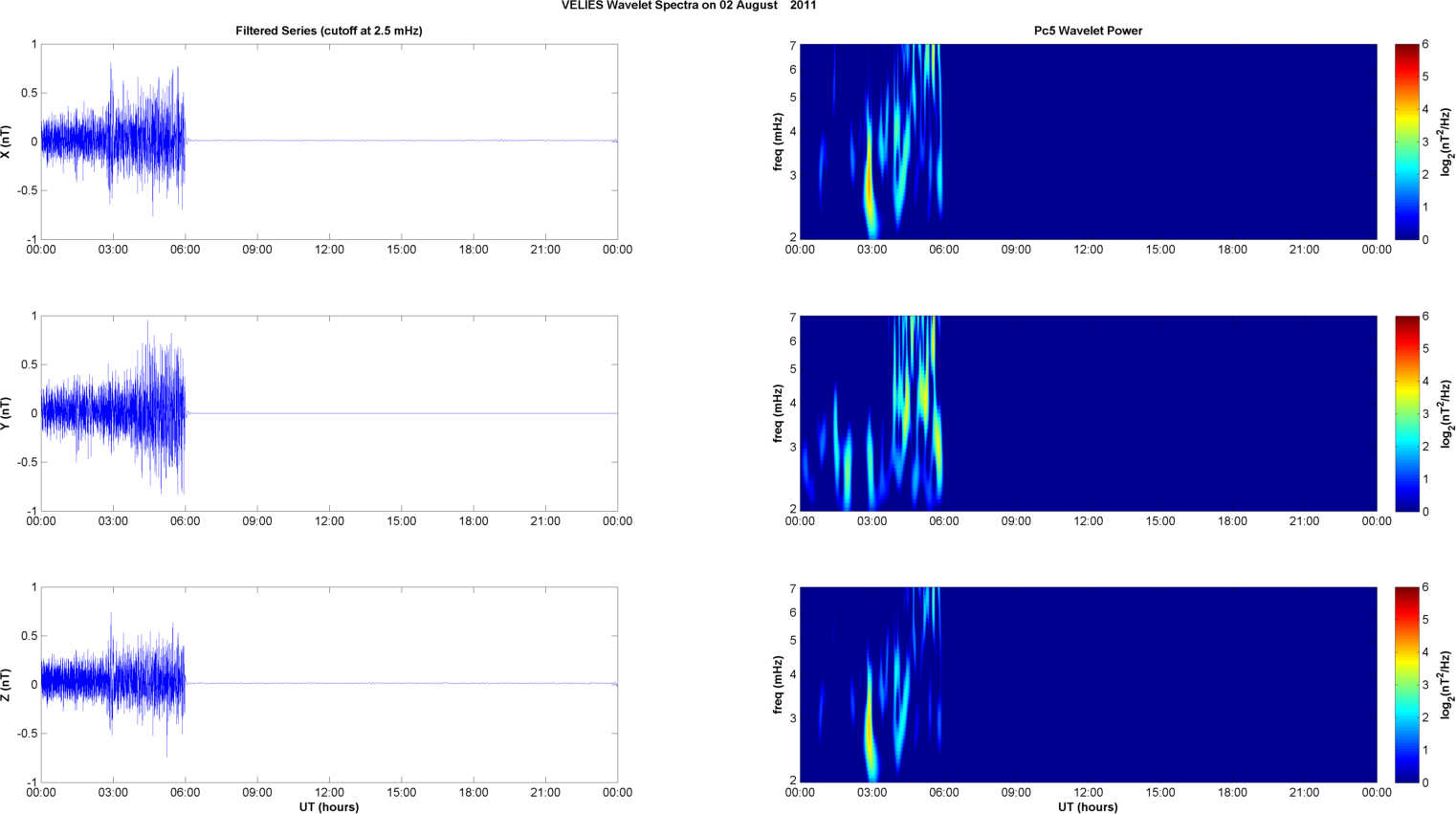Click 'freq (mHz)' label of the top spectrogram
Image resolution: width=1456 pixels, height=814 pixels.
779,142
